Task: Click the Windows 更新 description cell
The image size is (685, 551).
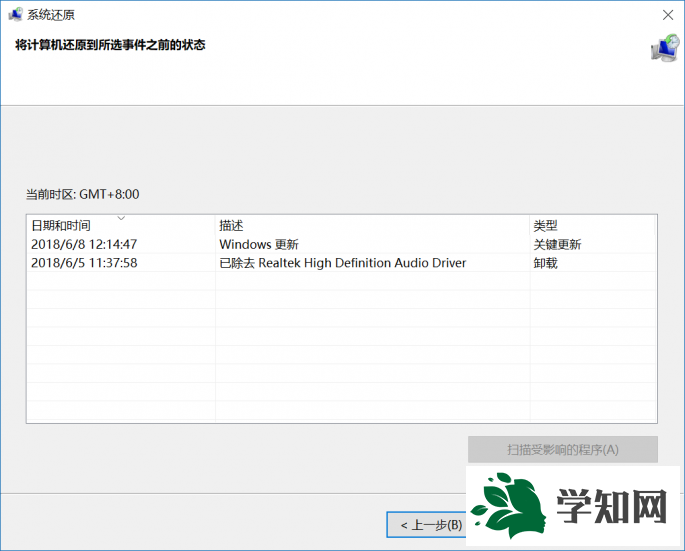Action: coord(259,244)
